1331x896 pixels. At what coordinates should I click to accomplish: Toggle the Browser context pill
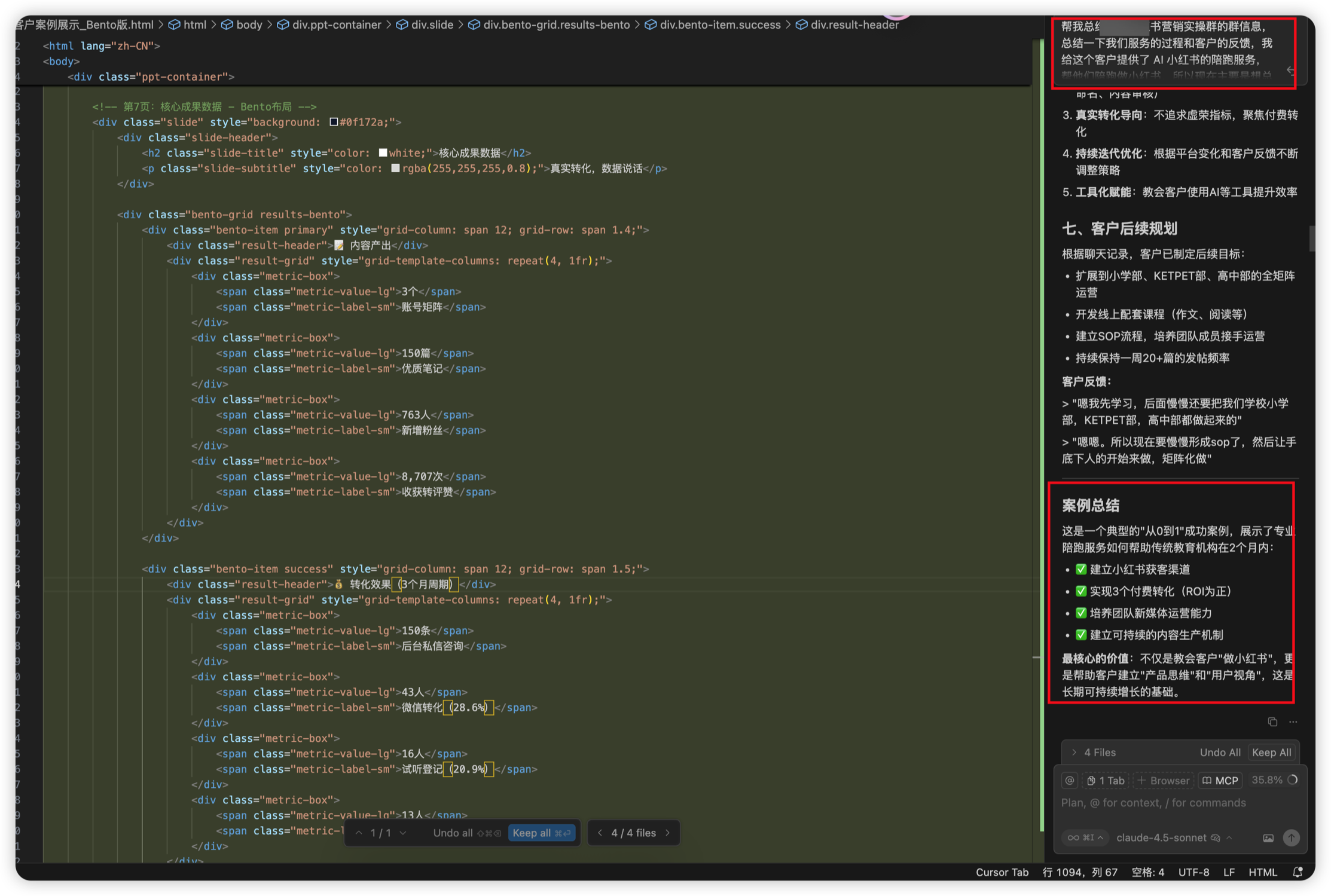pos(1164,781)
